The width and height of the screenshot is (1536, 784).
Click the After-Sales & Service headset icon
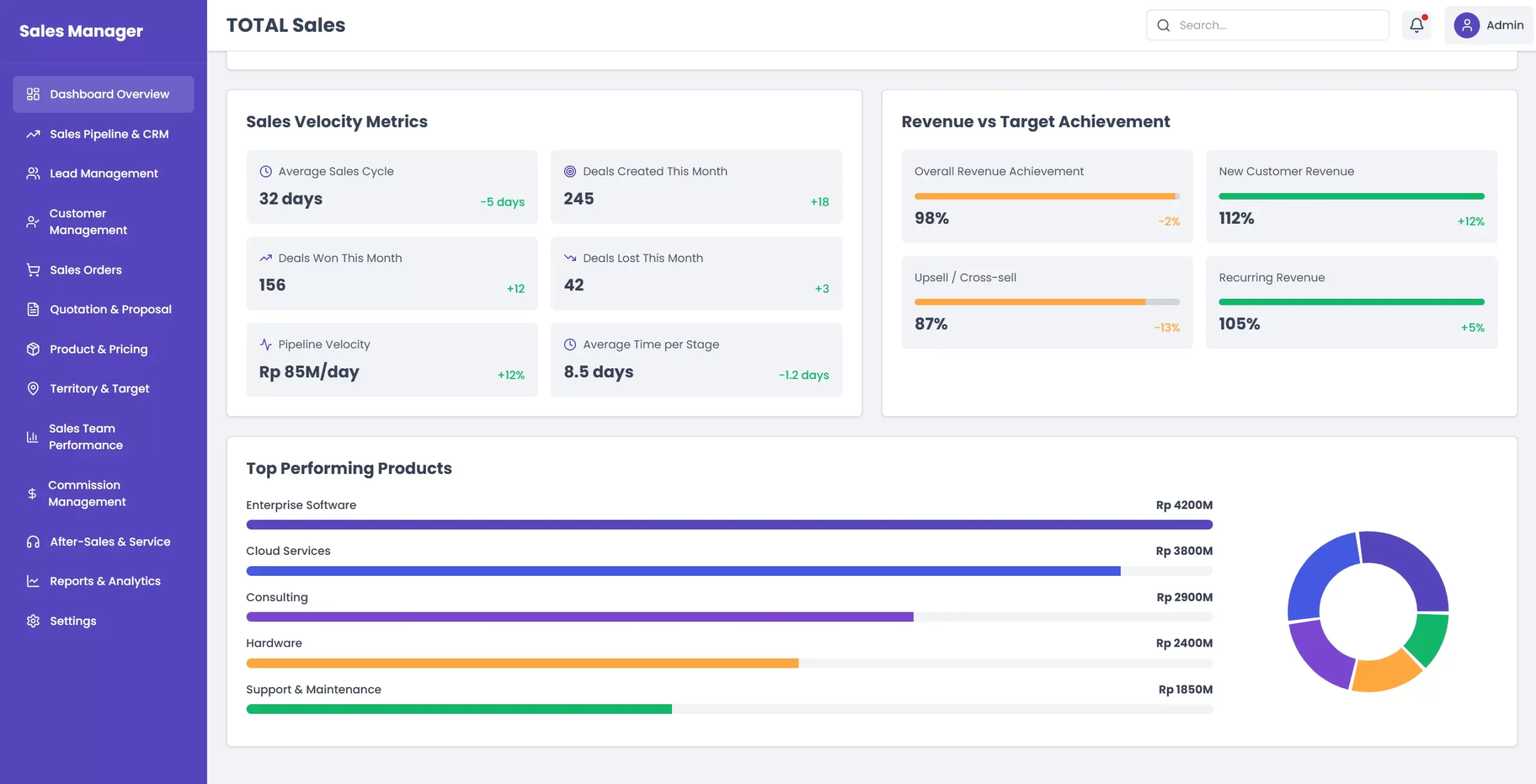click(x=33, y=541)
